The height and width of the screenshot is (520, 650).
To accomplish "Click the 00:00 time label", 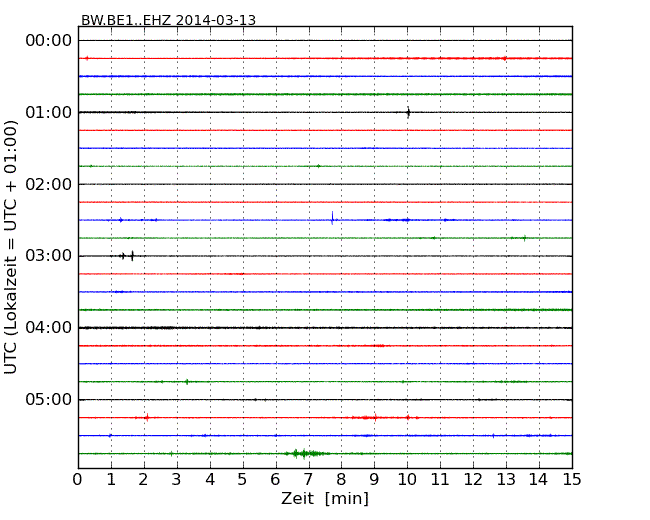I will pos(49,41).
